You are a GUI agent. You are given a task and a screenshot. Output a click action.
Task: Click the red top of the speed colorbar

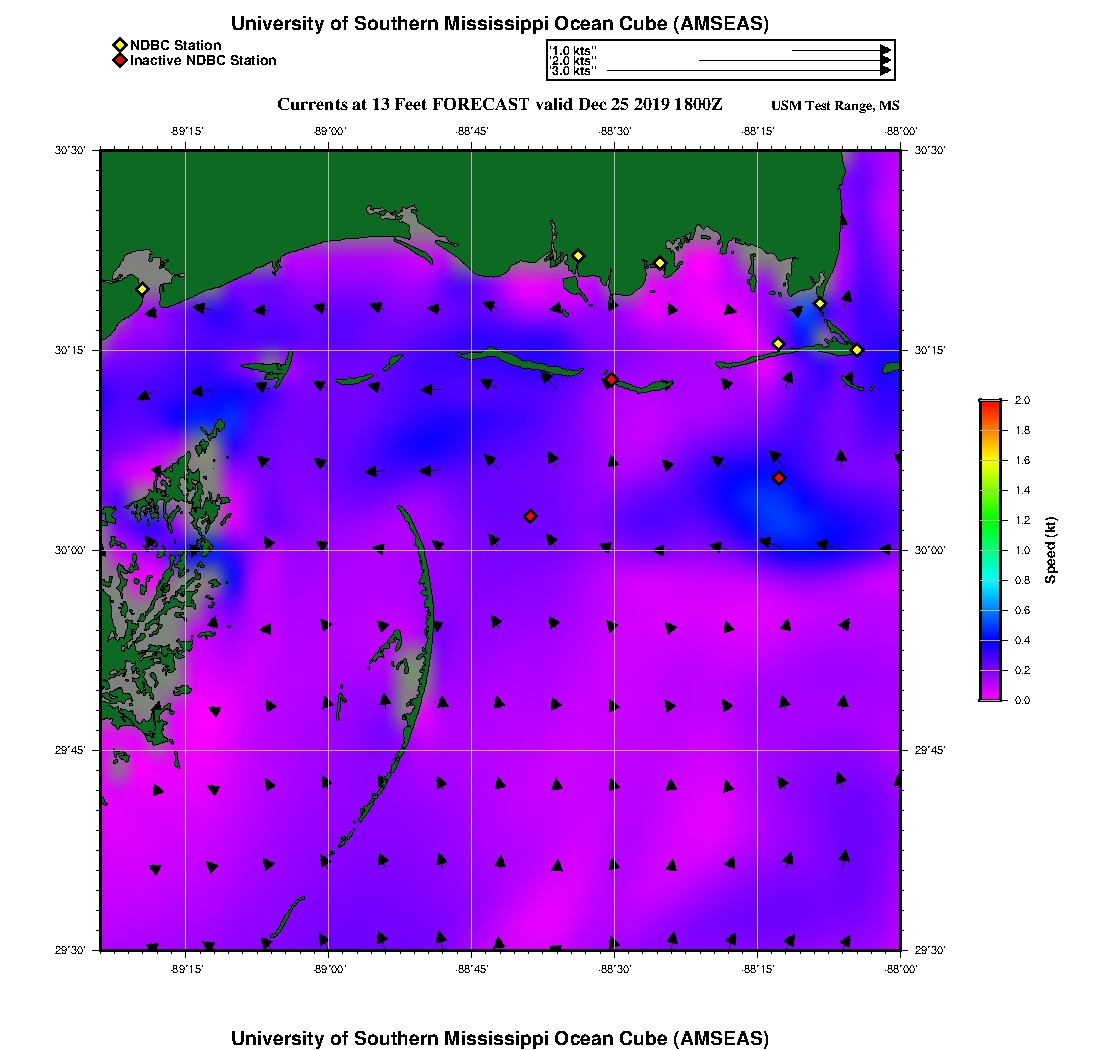[x=989, y=403]
